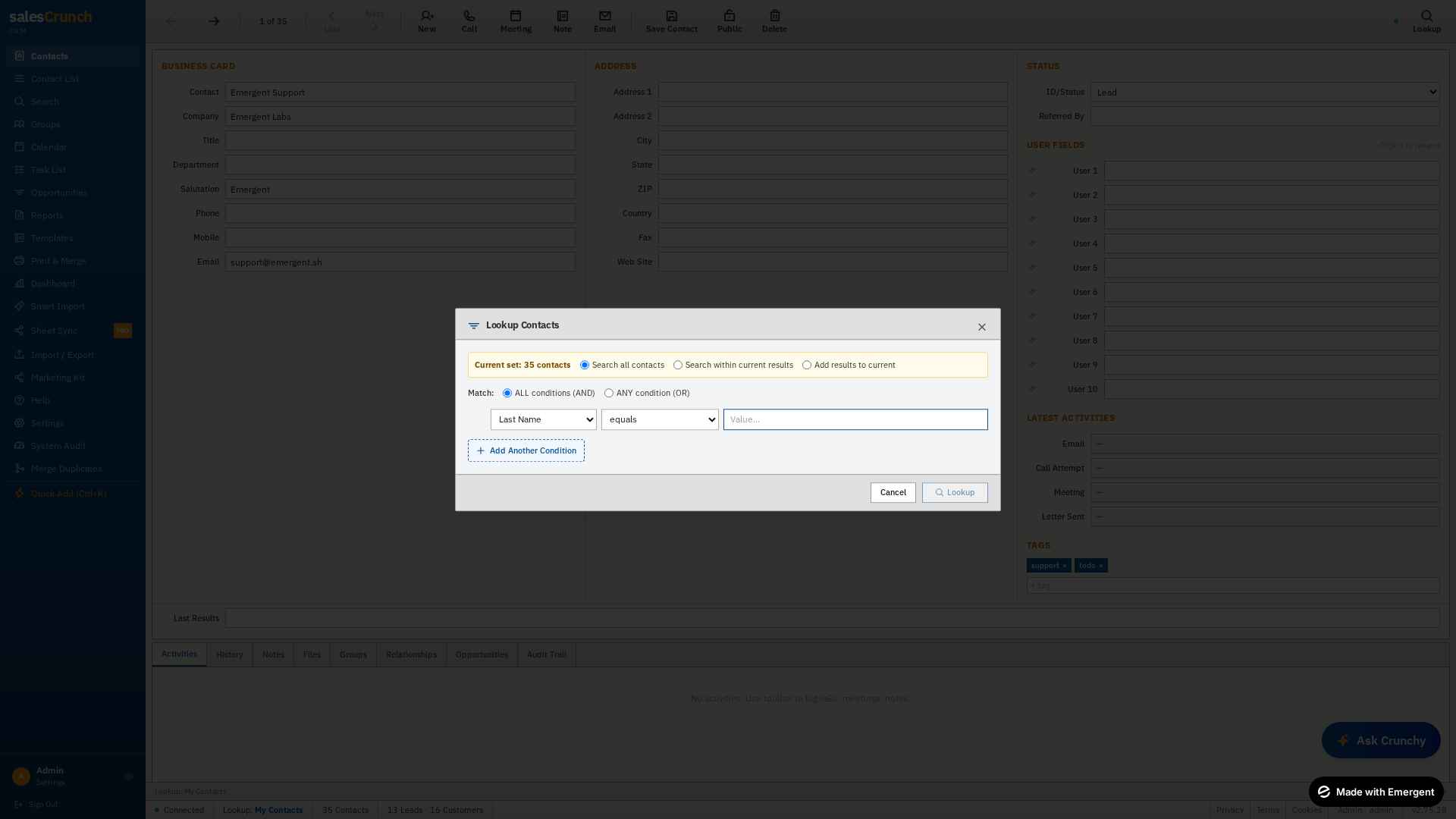
Task: Open Opportunities in sidebar
Action: 73,193
